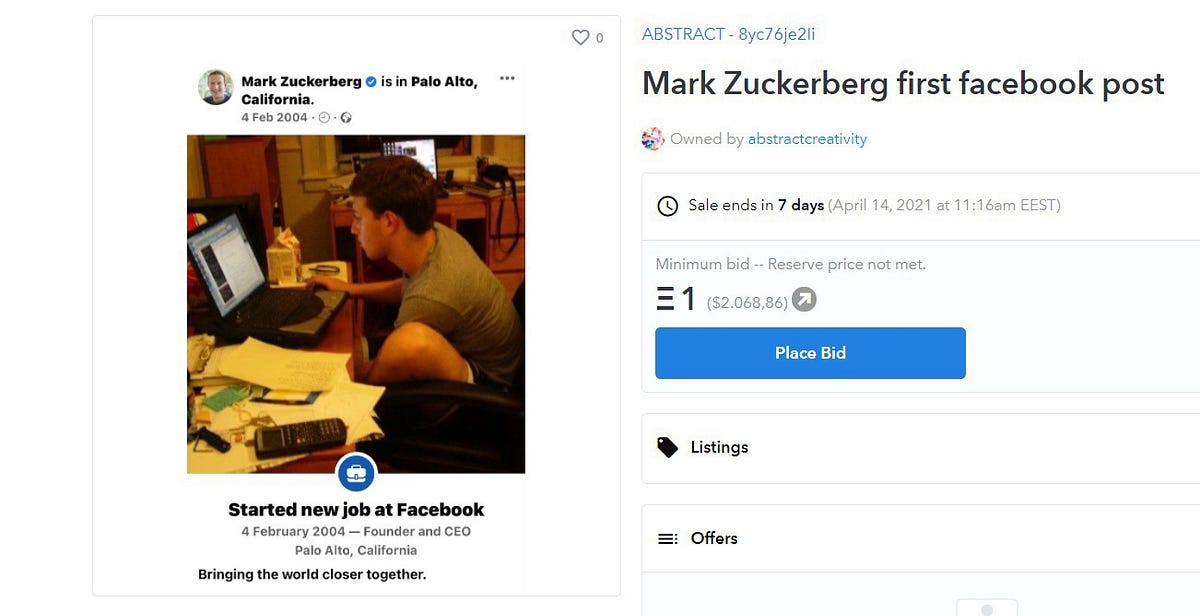The height and width of the screenshot is (616, 1200).
Task: Select the tag icon beside Listings
Action: (x=668, y=447)
